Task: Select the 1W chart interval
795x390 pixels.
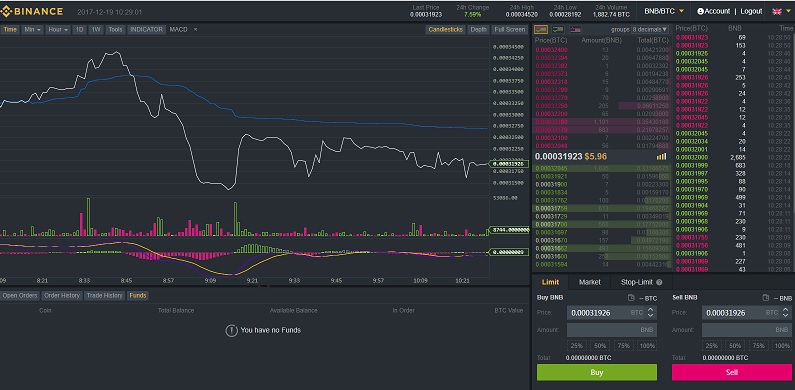Action: (96, 29)
